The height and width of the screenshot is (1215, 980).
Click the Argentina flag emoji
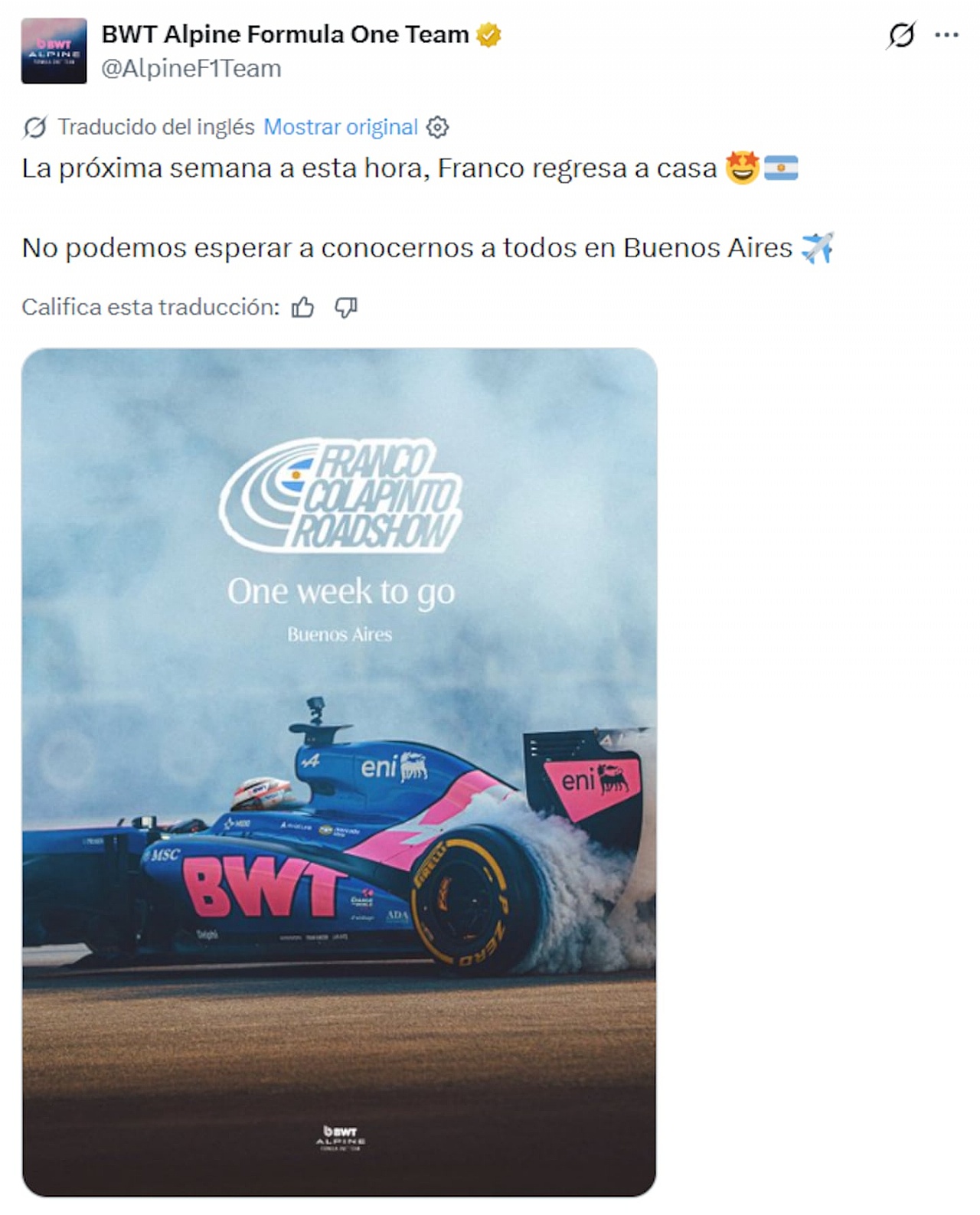(781, 168)
